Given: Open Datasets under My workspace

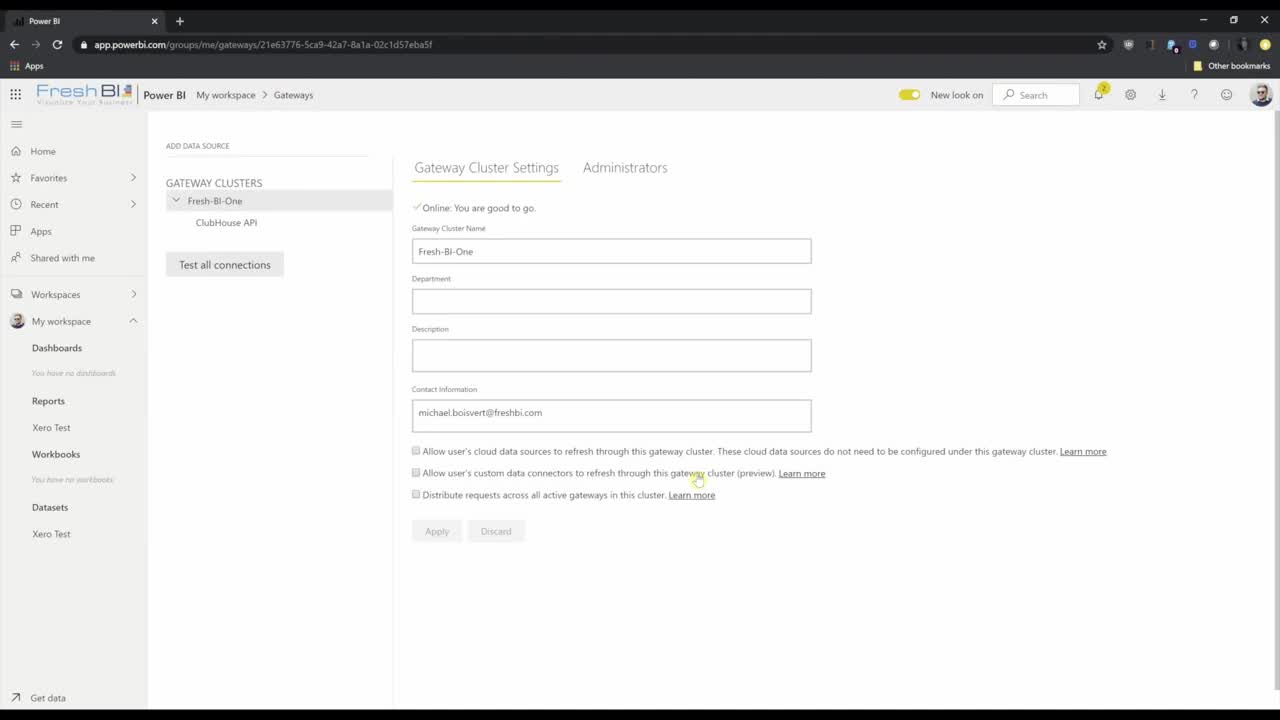Looking at the screenshot, I should pos(50,507).
